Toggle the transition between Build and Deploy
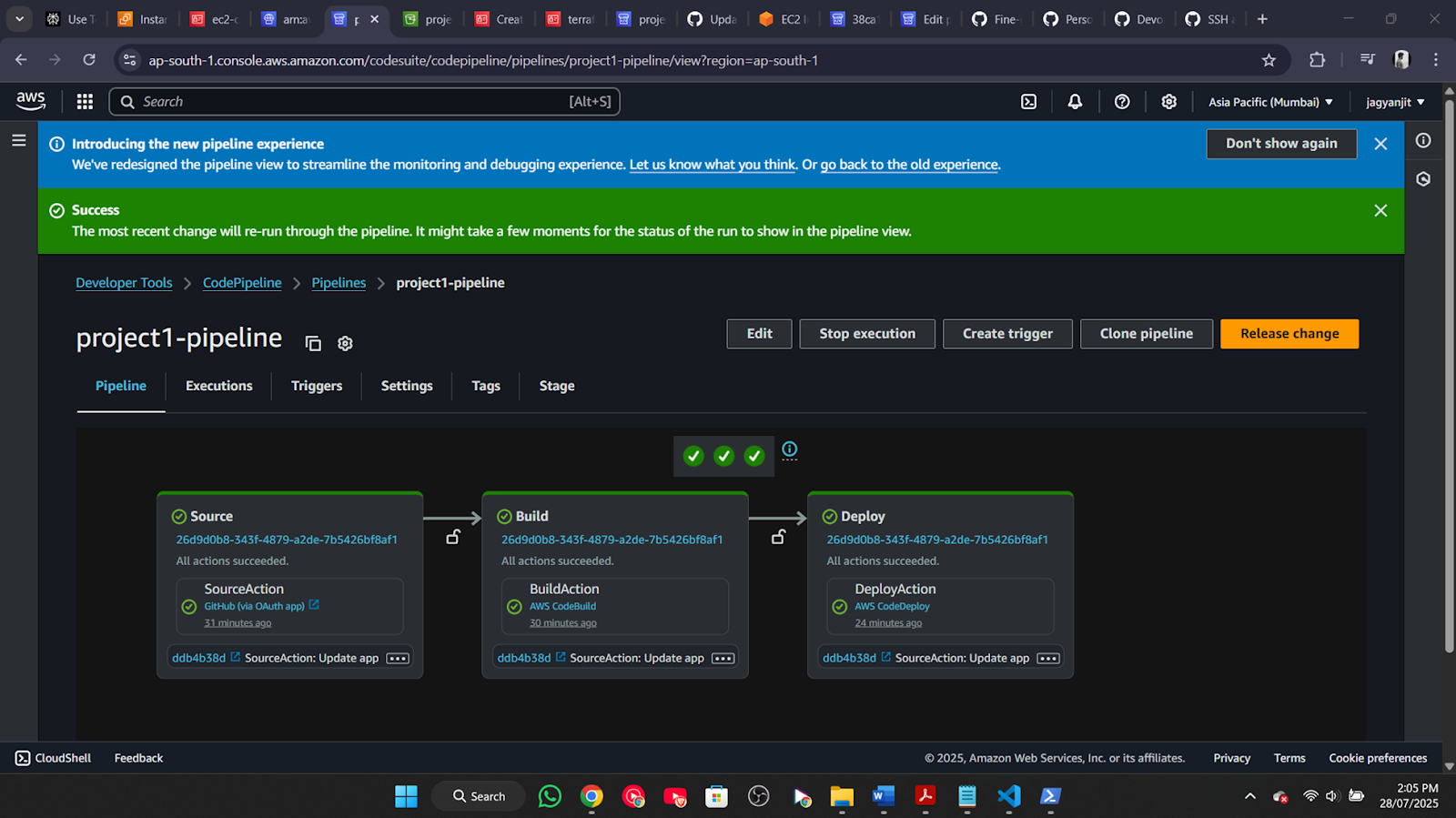The image size is (1456, 818). click(778, 538)
